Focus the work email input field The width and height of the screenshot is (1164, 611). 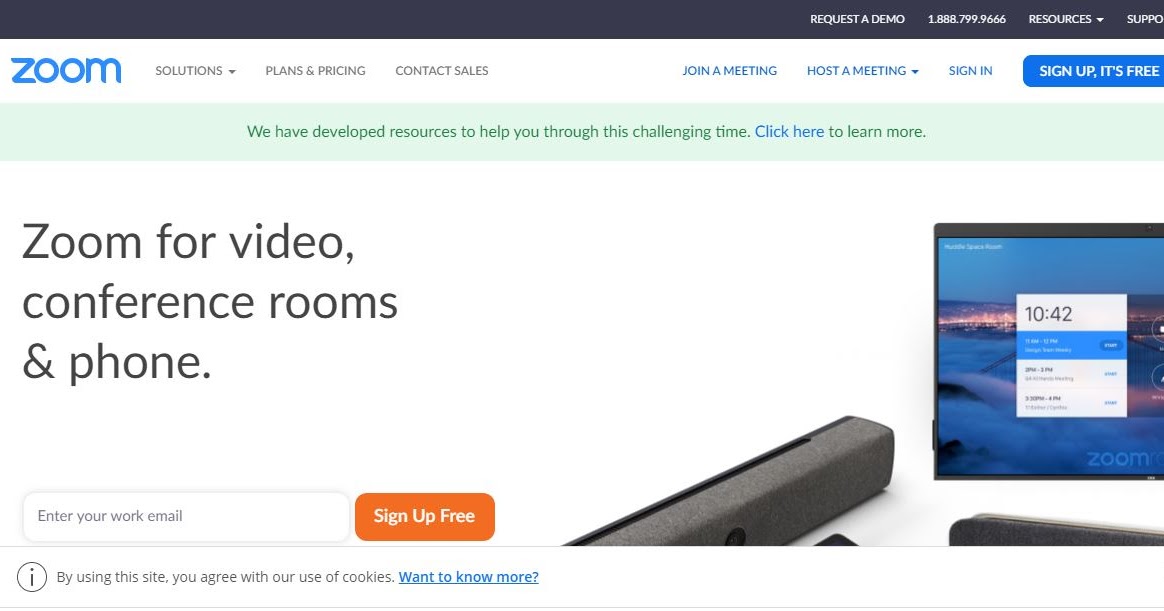click(x=186, y=517)
